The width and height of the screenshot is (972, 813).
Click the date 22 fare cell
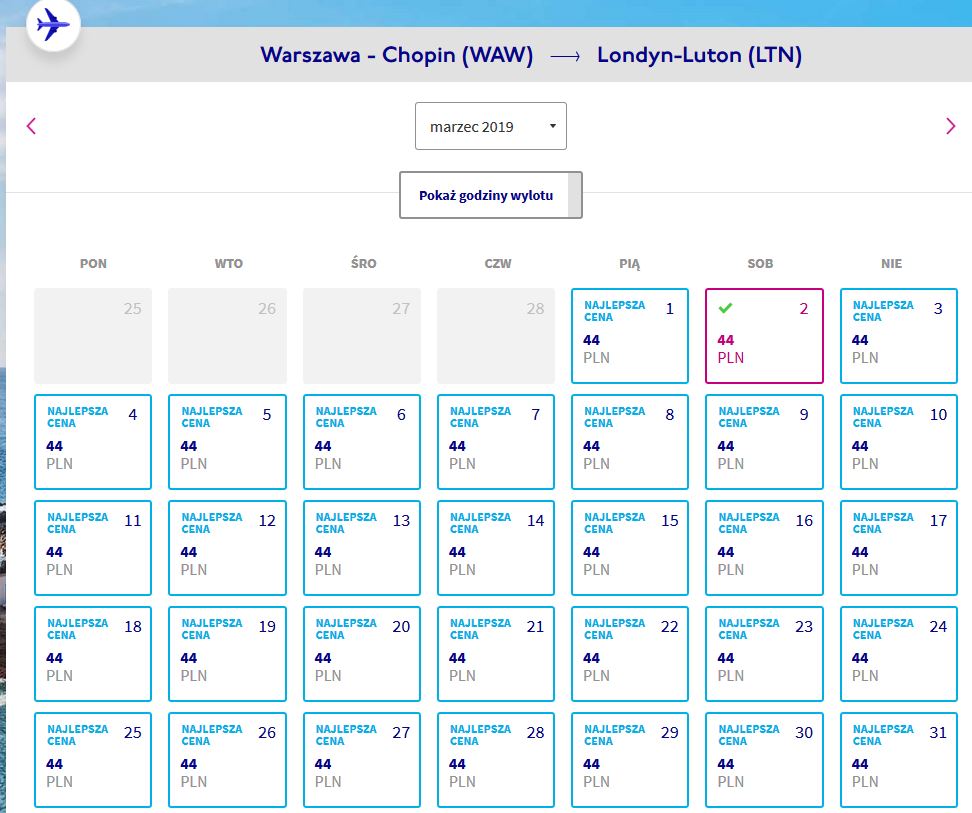coord(630,654)
